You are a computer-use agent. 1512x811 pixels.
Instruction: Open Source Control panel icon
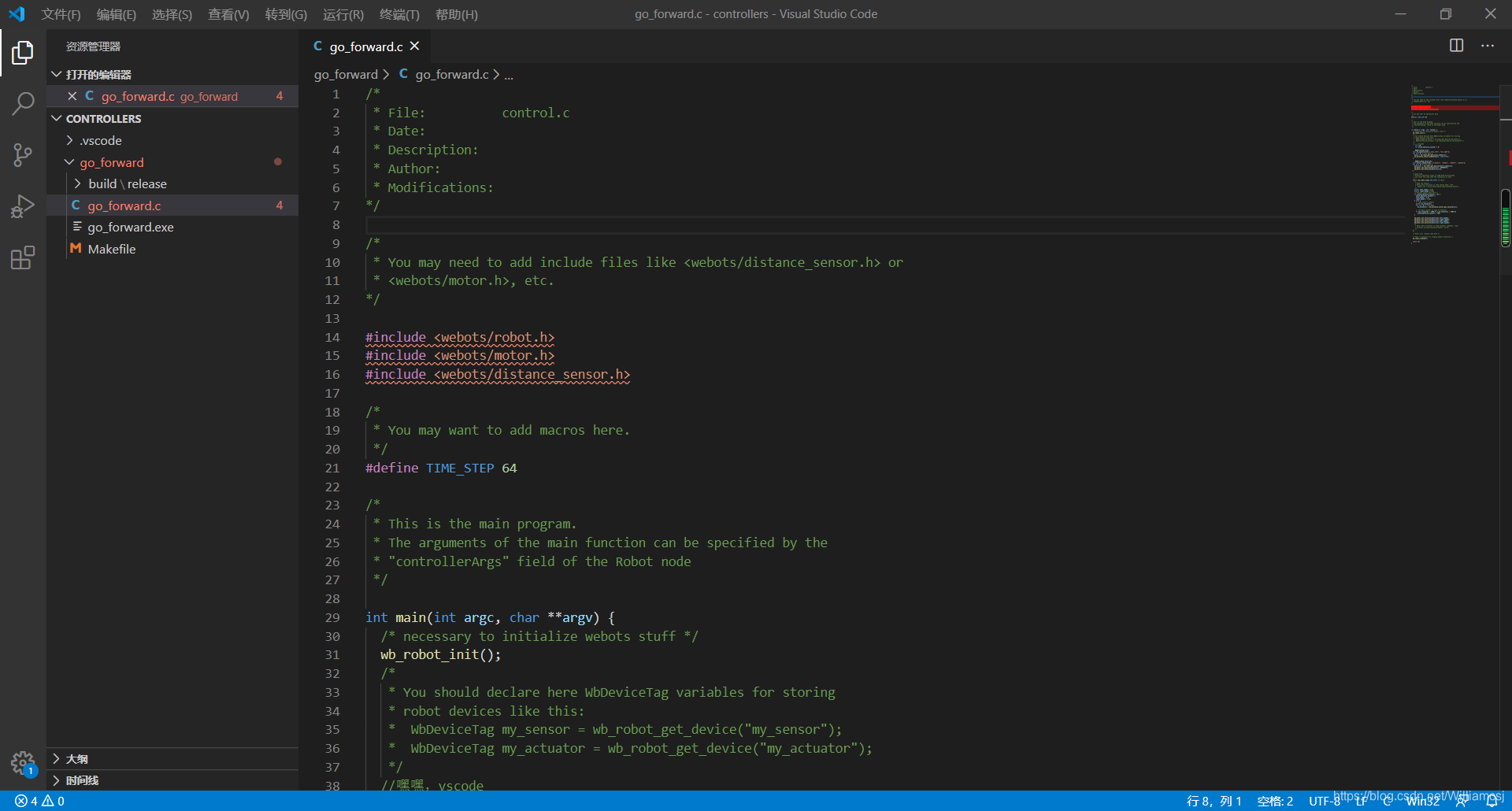coord(23,155)
